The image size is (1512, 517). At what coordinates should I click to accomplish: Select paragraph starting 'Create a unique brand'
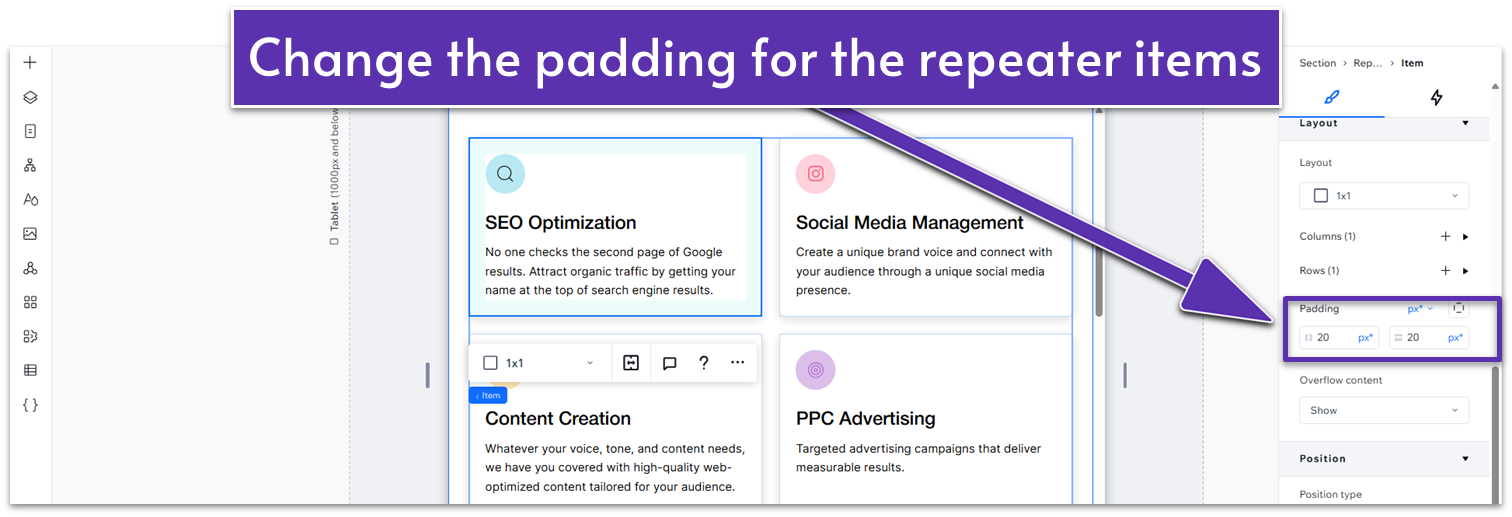point(924,271)
